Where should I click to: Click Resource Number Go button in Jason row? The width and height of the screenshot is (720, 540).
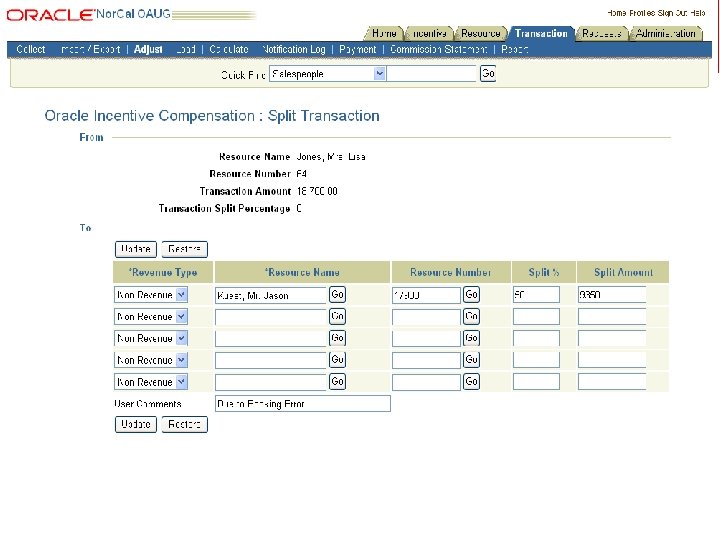(471, 295)
